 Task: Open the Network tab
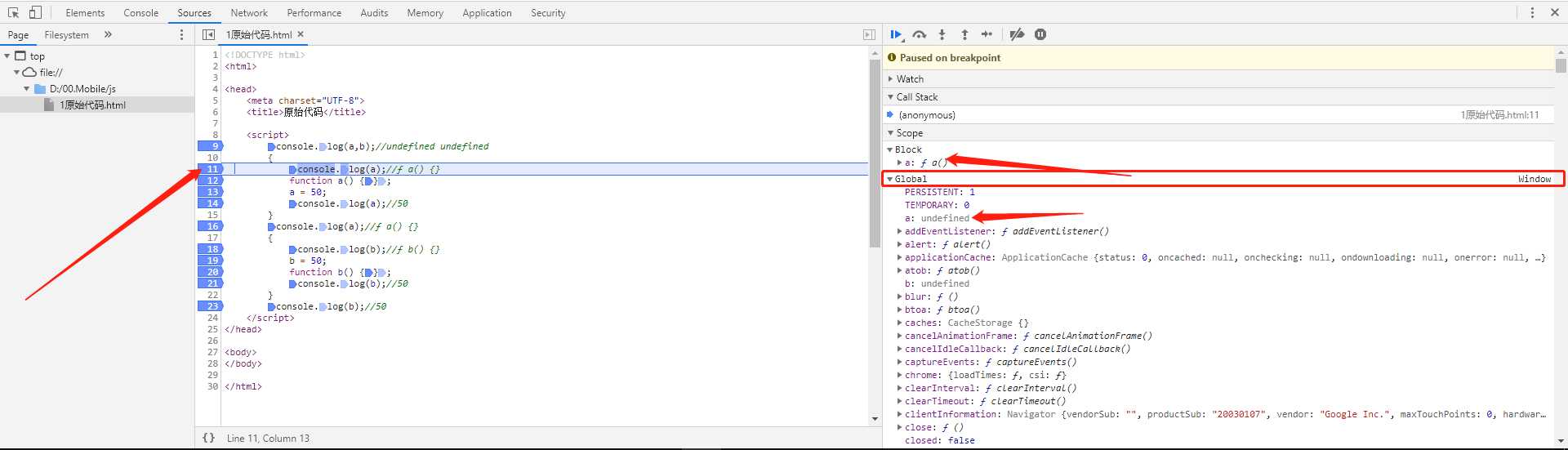249,13
